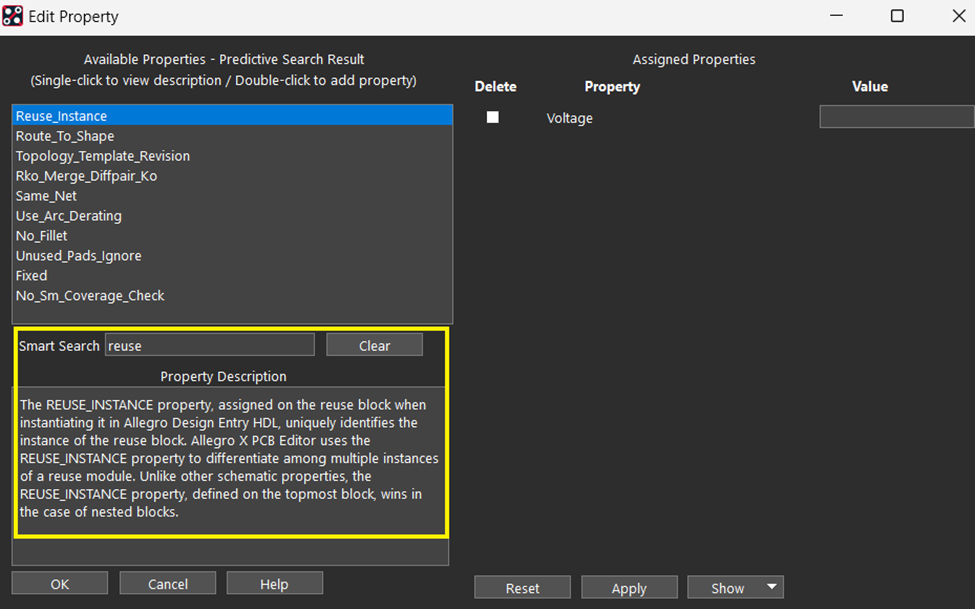The image size is (975, 609).
Task: Select the Route_To_Shape property
Action: pos(65,136)
